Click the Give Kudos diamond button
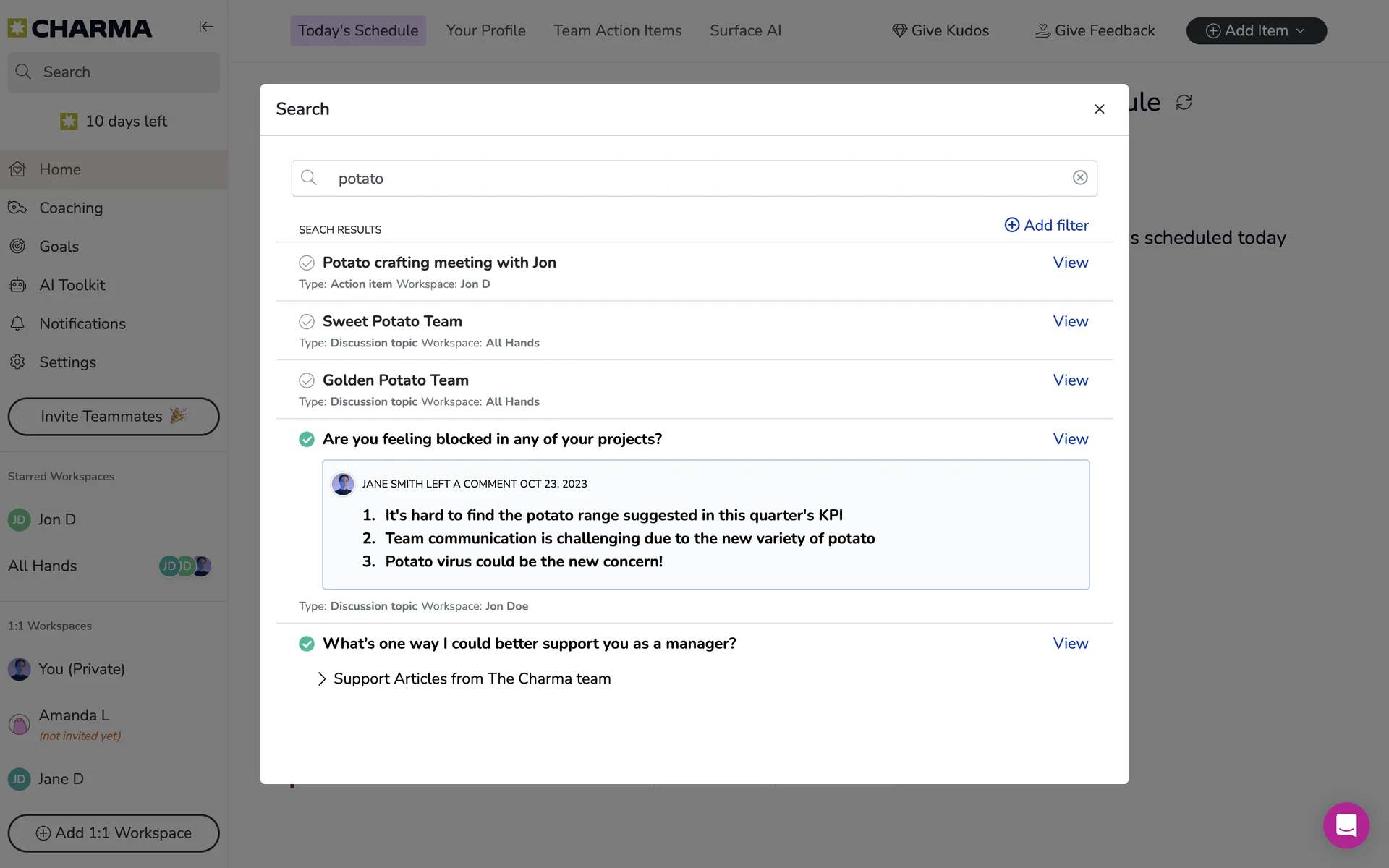Viewport: 1389px width, 868px height. (x=940, y=30)
